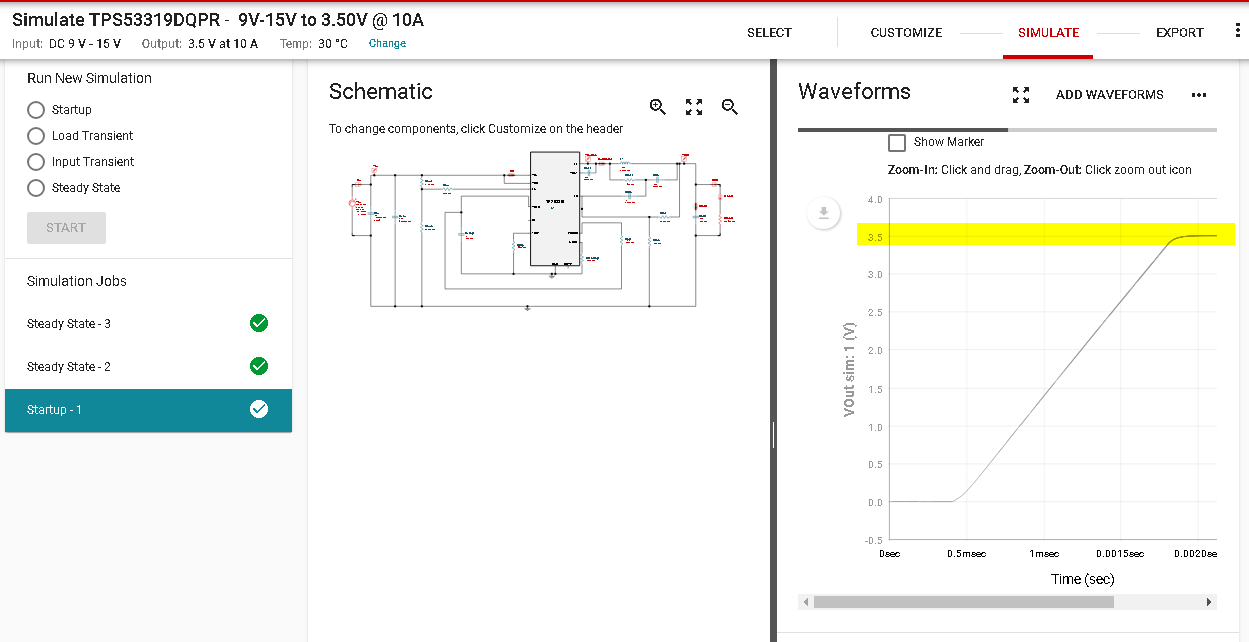
Task: Expand the Waveforms panel to fullscreen
Action: (1020, 95)
